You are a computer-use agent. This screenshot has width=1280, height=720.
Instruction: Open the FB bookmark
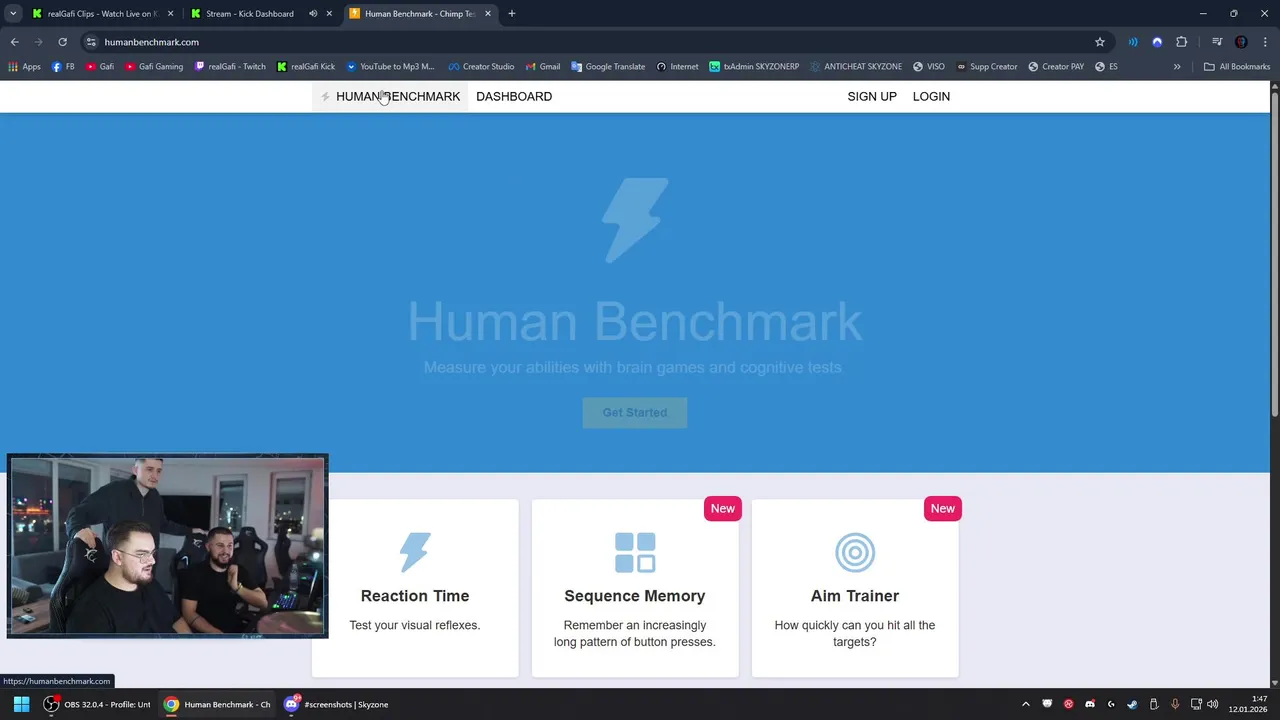[x=63, y=67]
